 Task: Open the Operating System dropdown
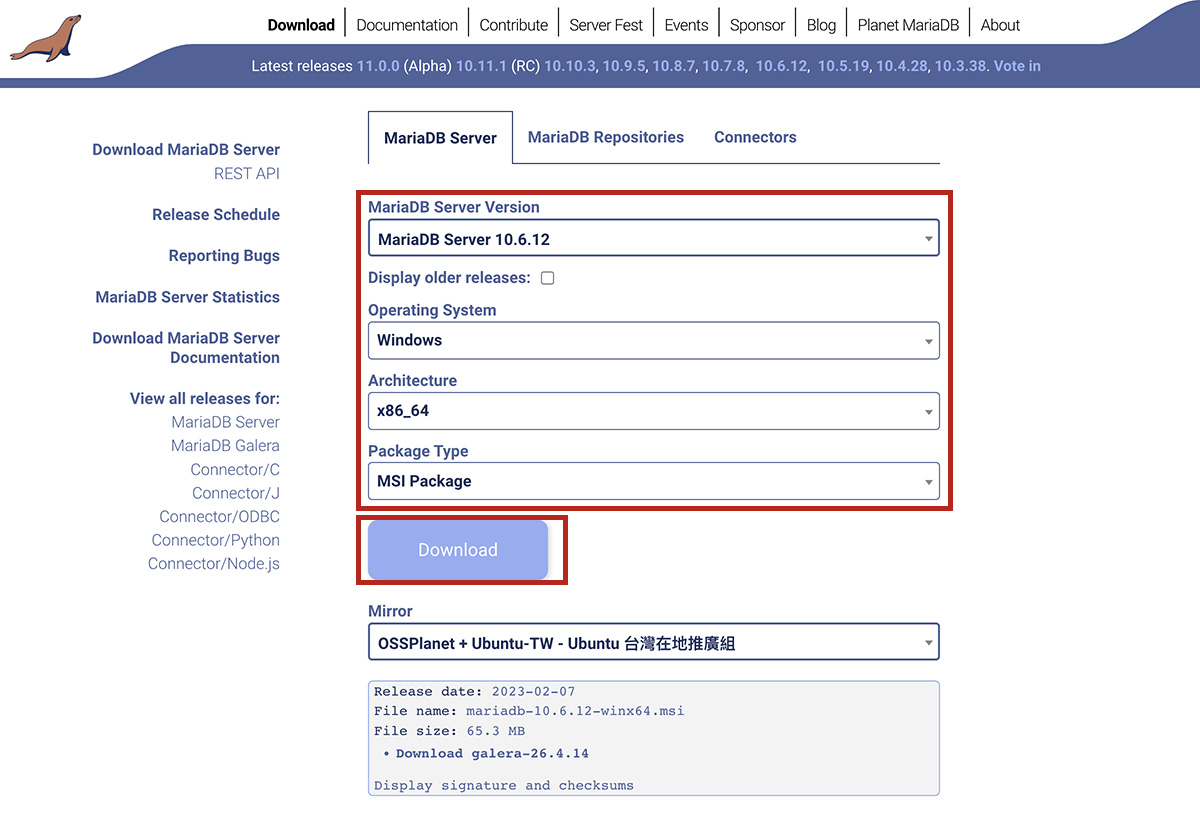(x=654, y=340)
